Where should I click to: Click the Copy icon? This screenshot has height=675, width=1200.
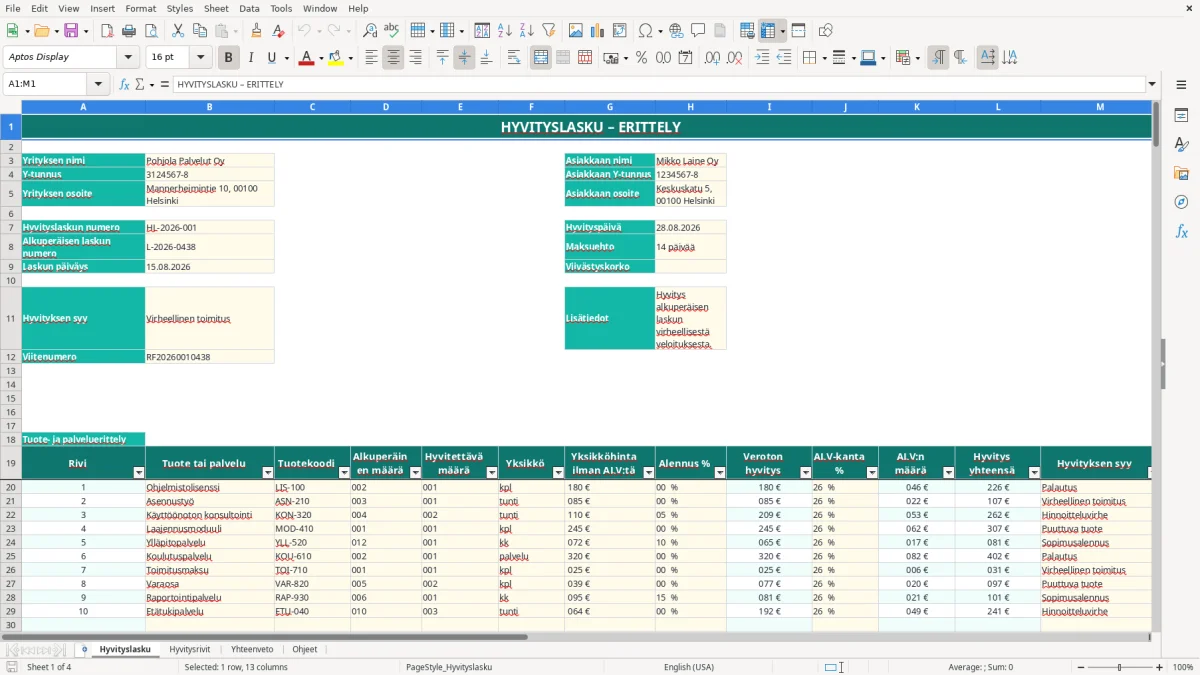click(200, 31)
